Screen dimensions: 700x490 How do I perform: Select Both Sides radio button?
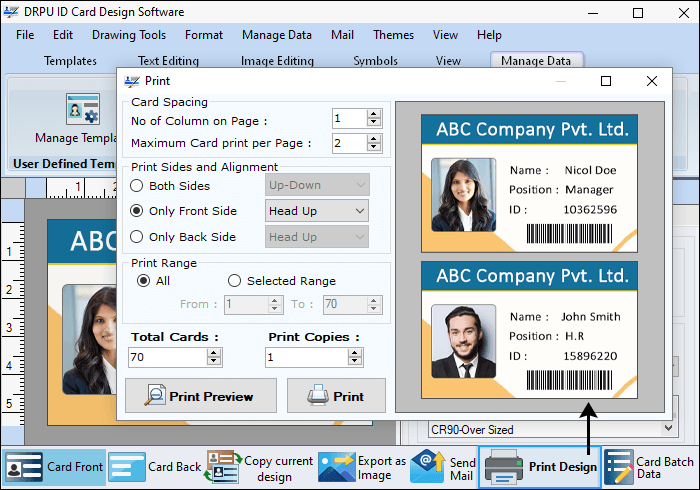137,186
